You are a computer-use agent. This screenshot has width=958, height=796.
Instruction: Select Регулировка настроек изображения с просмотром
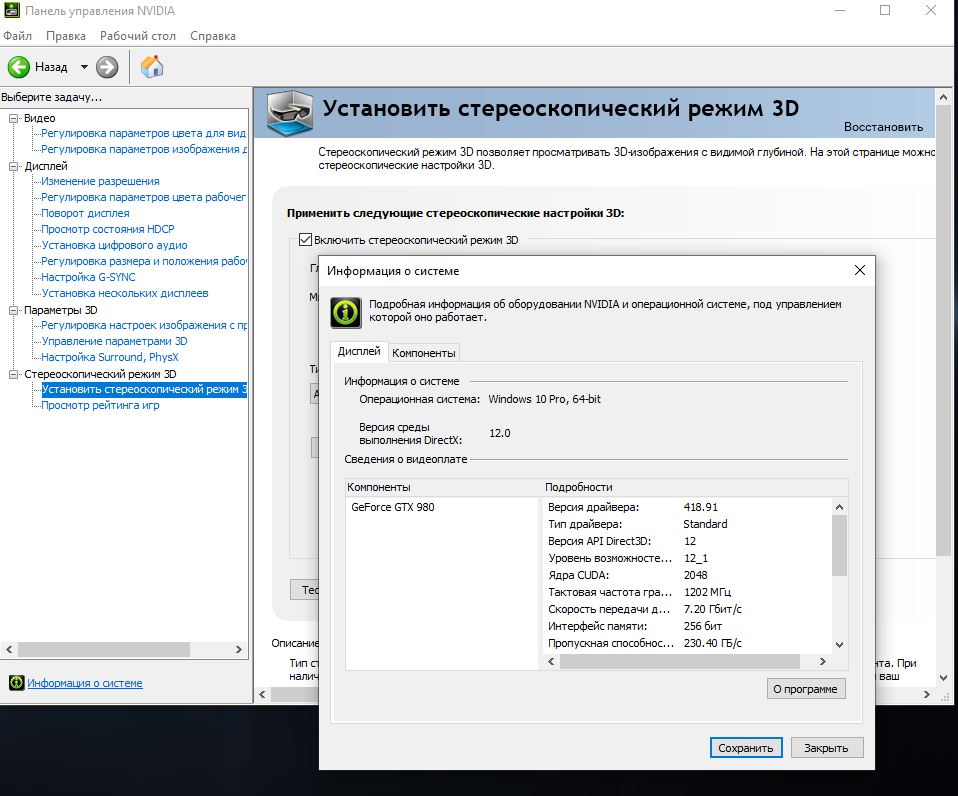click(144, 325)
